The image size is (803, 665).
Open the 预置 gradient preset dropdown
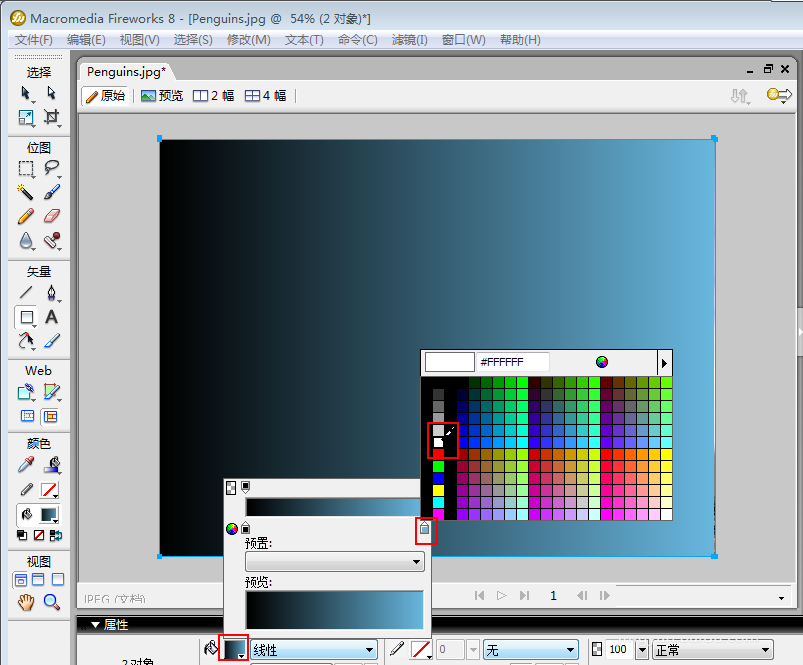tap(335, 562)
